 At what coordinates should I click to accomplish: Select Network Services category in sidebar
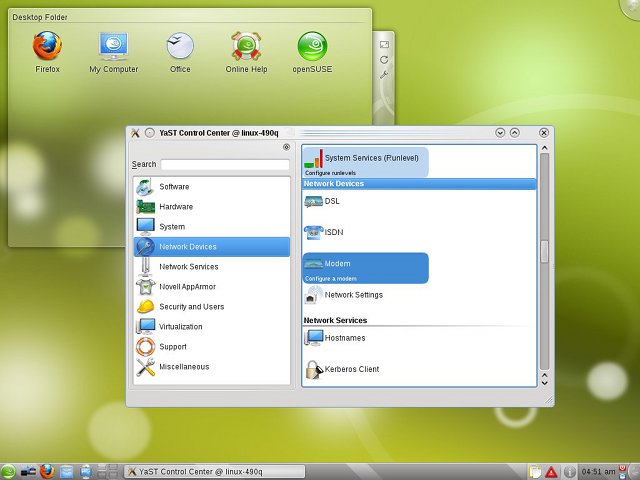pos(212,267)
